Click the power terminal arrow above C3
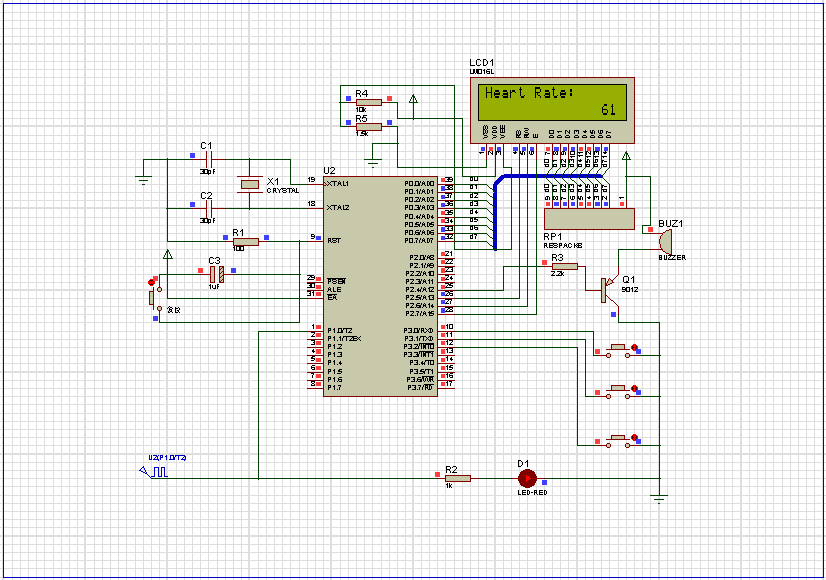 click(x=168, y=255)
